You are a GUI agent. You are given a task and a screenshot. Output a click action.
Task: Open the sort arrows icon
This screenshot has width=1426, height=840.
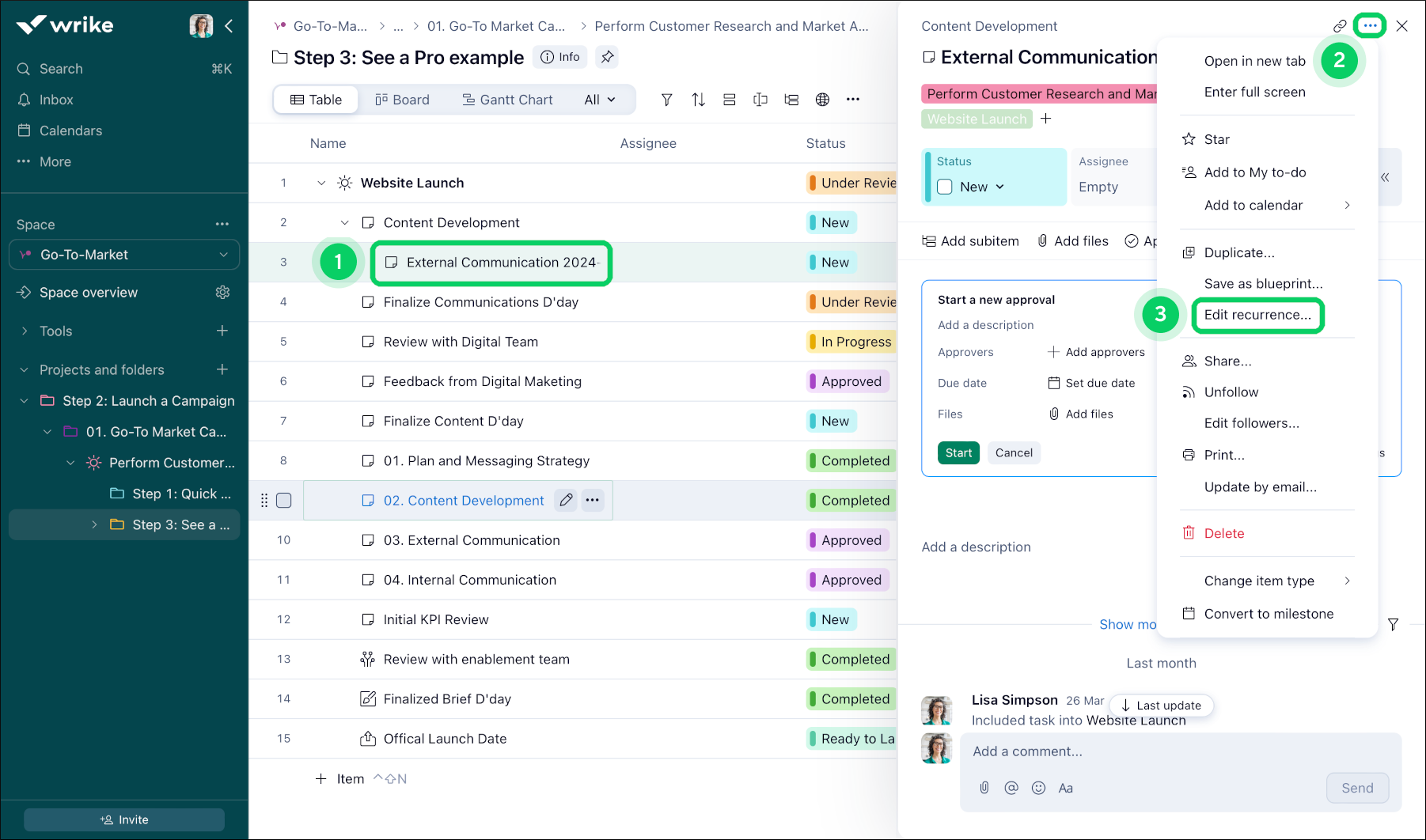pyautogui.click(x=698, y=100)
